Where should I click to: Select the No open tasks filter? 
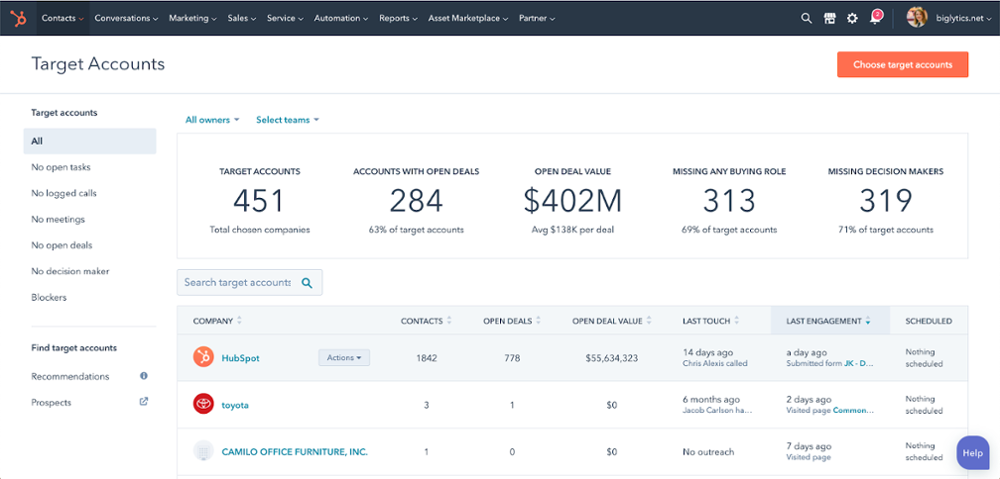click(x=61, y=167)
